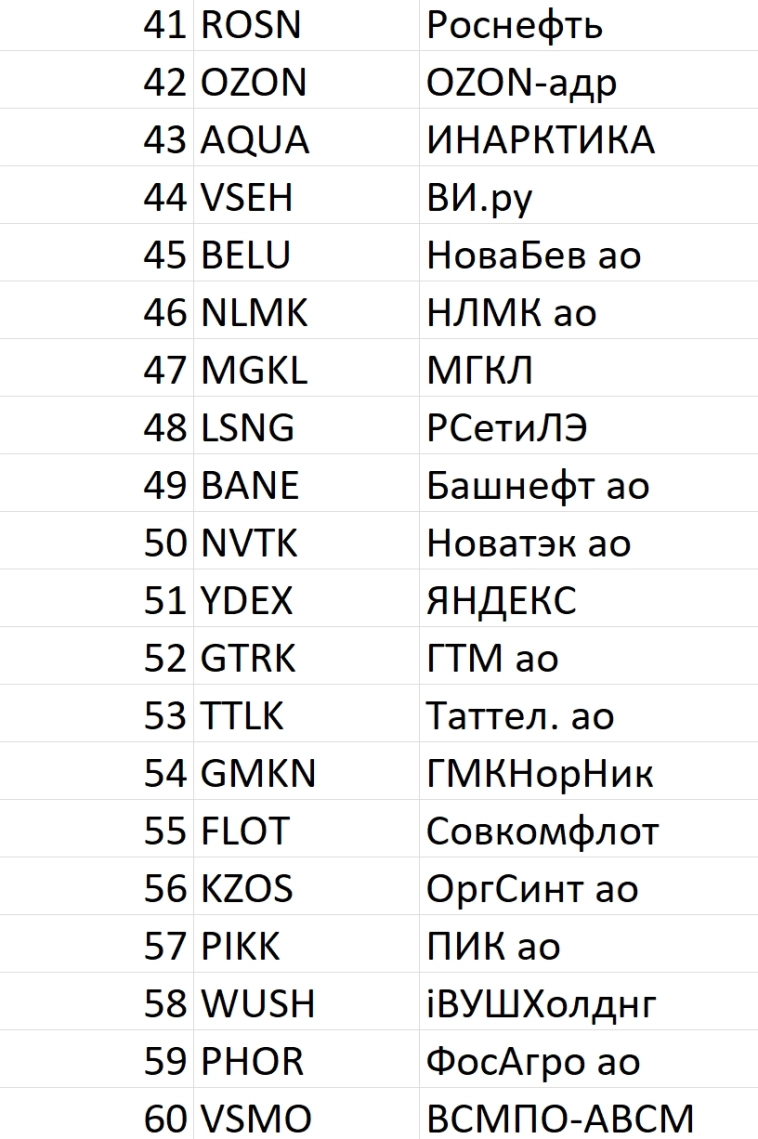Select the iВУШХолднг name cell
758x1139 pixels.
(x=541, y=1004)
